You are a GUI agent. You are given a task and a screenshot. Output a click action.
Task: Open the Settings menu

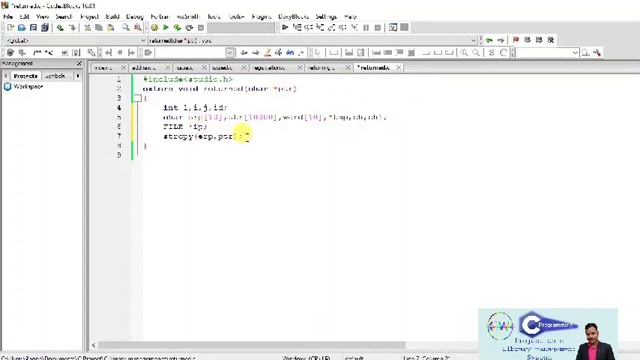point(326,17)
